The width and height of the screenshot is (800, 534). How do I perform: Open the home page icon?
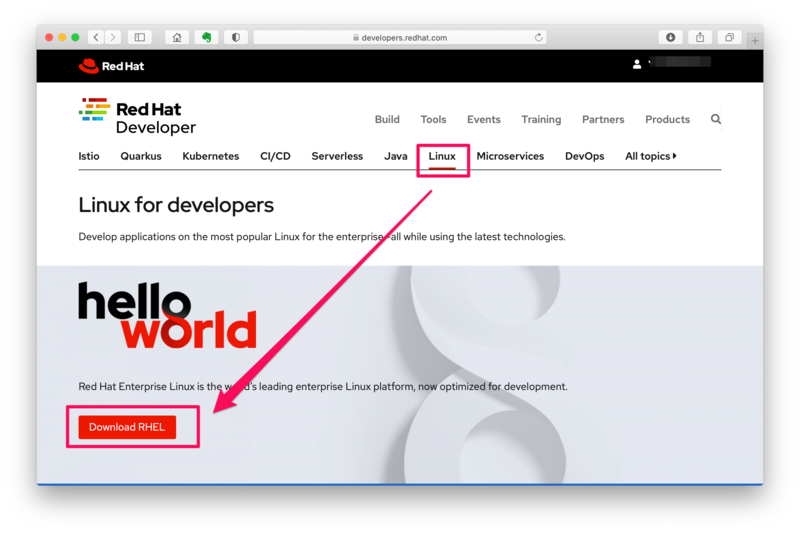coord(177,37)
